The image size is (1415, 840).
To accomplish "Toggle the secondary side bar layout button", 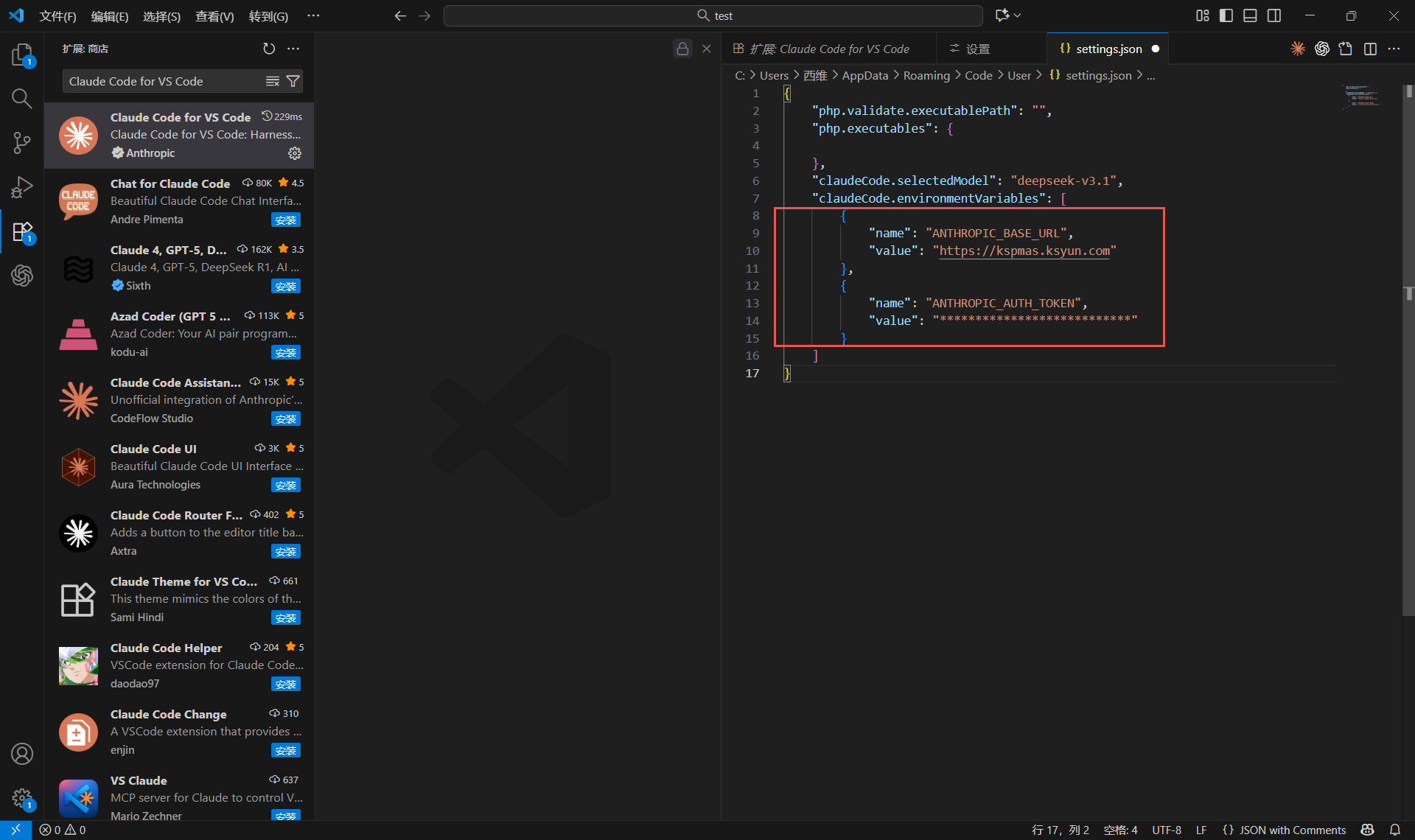I will (1274, 15).
